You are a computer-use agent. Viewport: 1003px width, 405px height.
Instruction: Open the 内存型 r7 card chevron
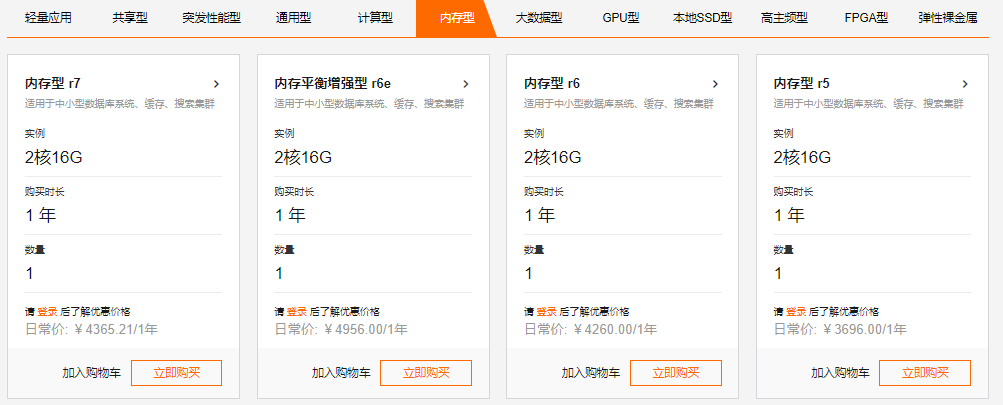point(216,84)
